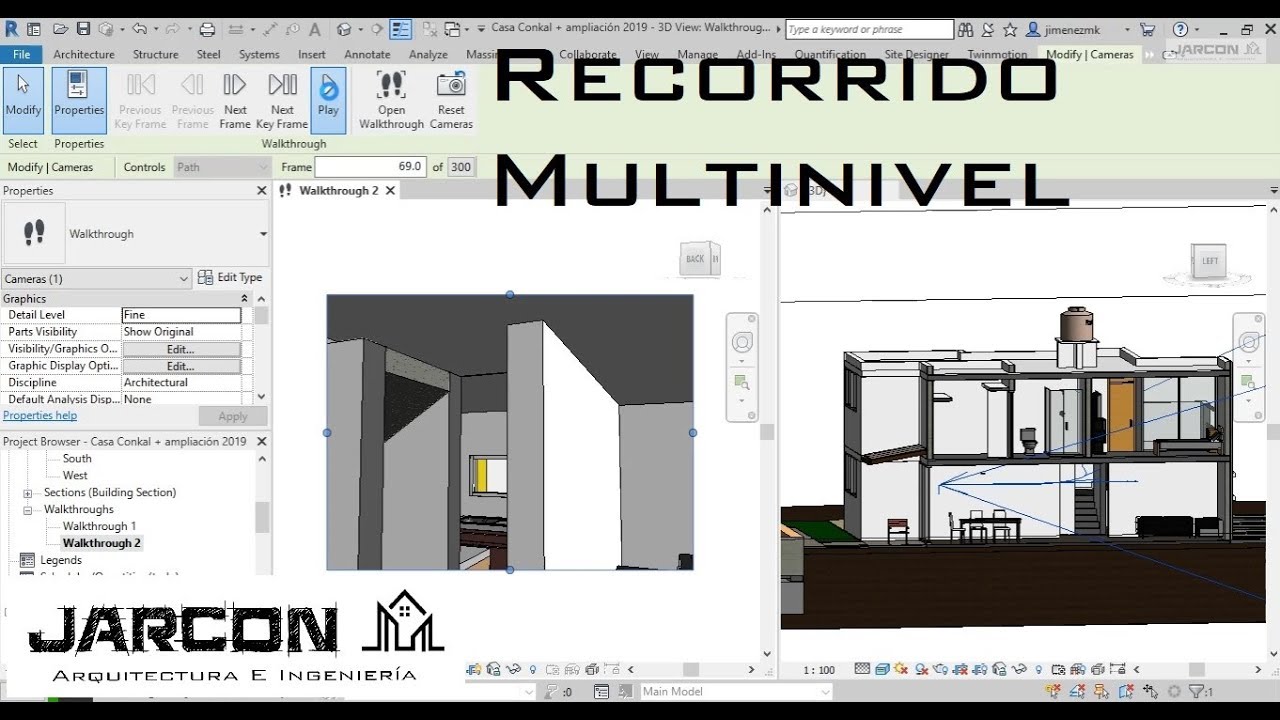The image size is (1280, 720).
Task: Click the LEFT ViewCube in 3D view
Action: pos(1210,262)
